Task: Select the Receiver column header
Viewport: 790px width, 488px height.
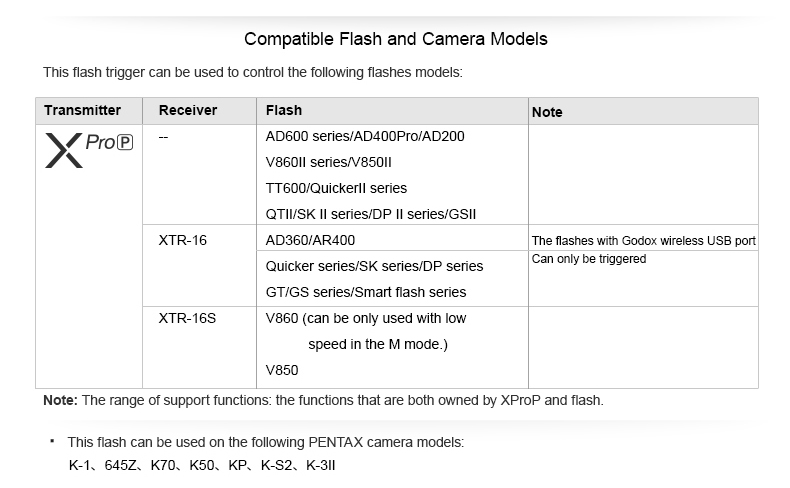Action: click(188, 110)
